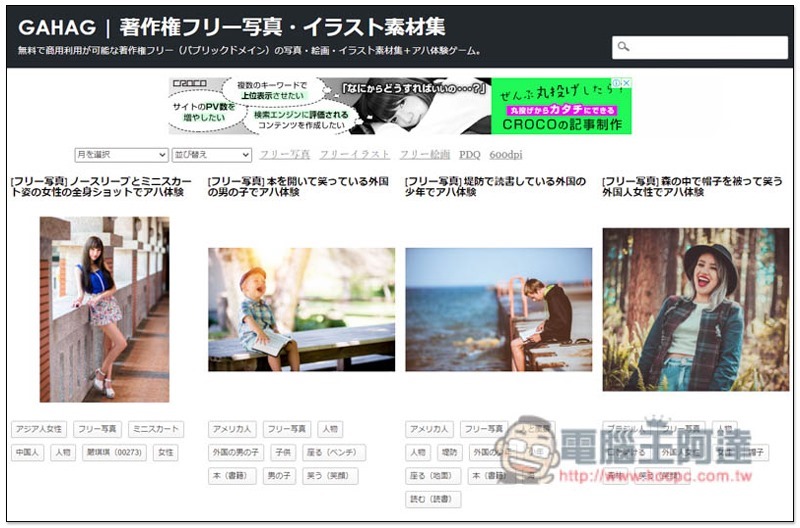
Task: Open the 月を選択 month dropdown
Action: point(121,155)
